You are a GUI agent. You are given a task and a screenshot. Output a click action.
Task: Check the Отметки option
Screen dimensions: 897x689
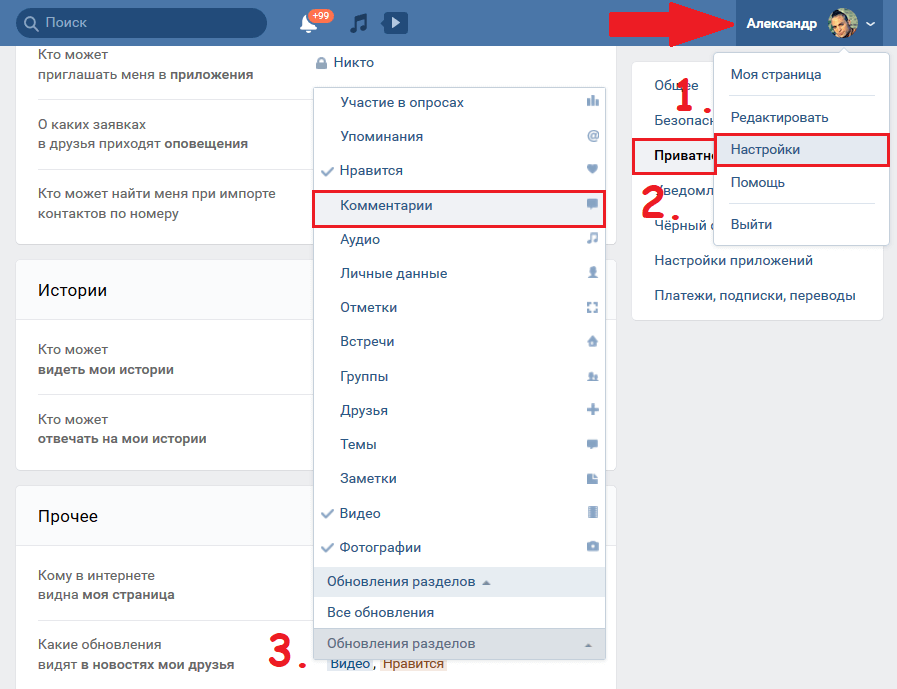pos(459,307)
